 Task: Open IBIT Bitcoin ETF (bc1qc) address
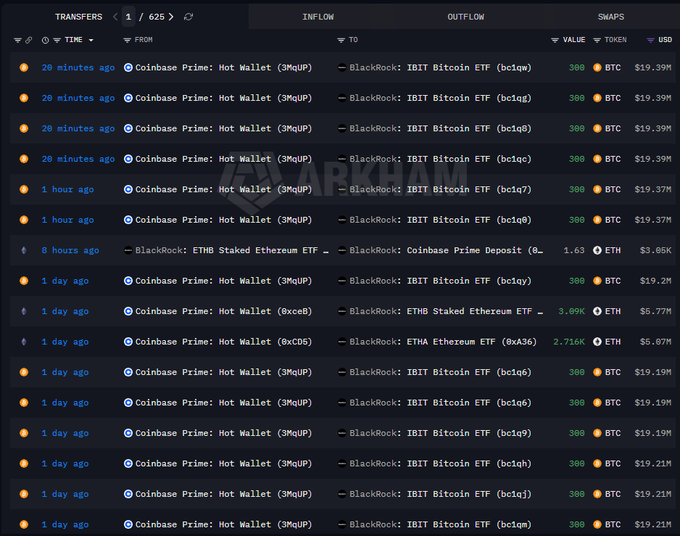pos(469,159)
